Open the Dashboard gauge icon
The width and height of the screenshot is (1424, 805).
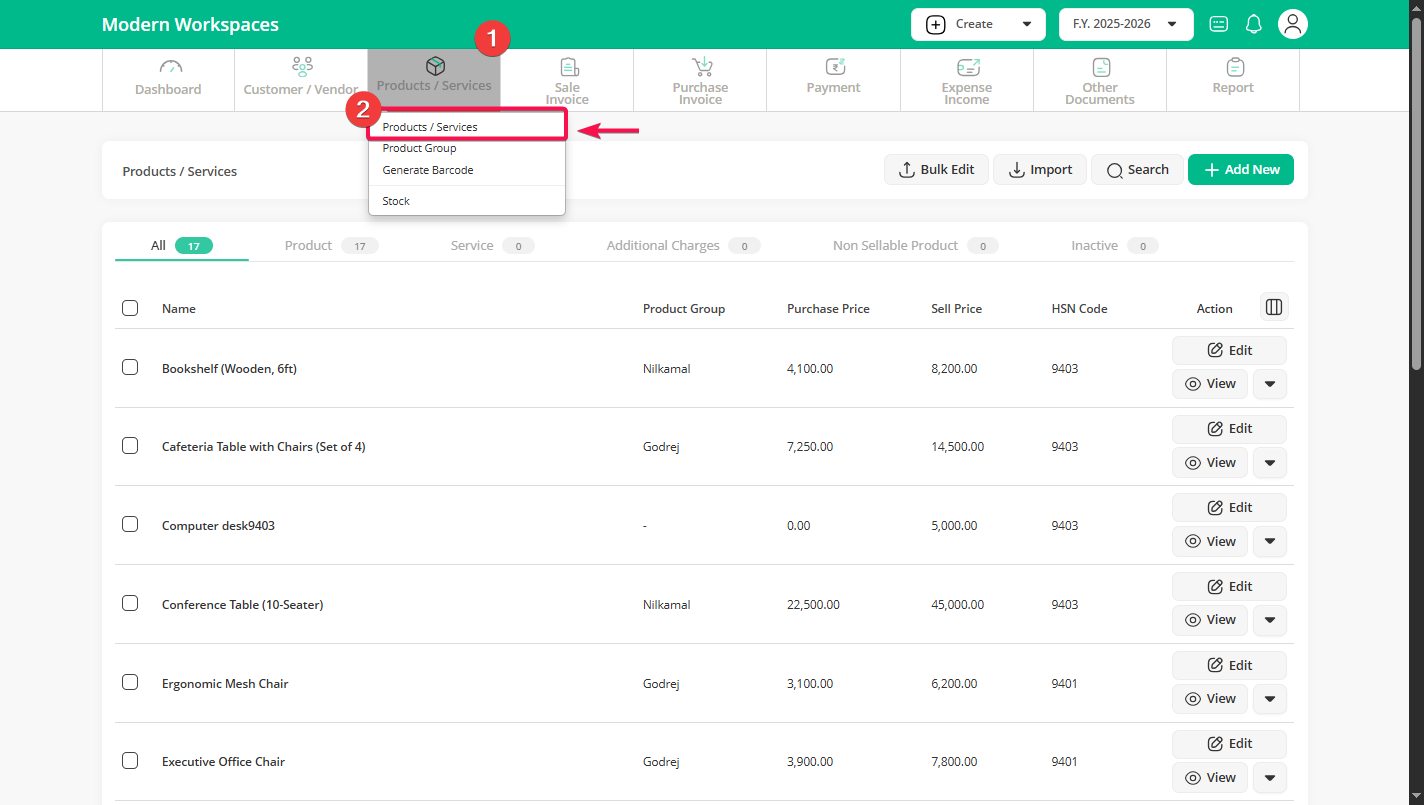point(170,67)
